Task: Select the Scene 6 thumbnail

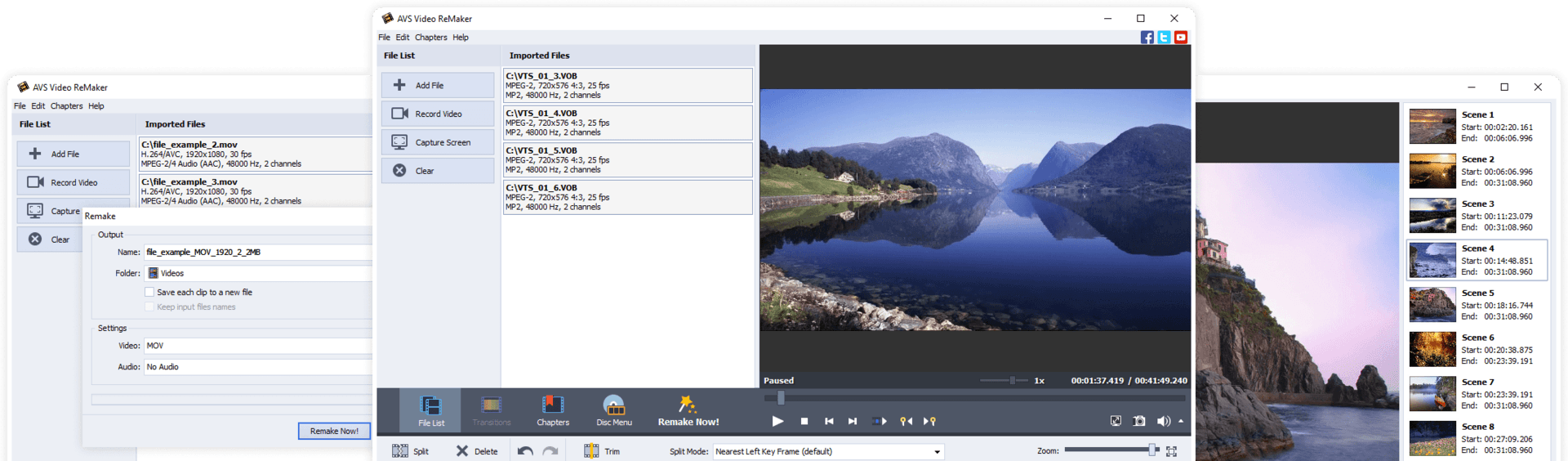Action: coord(1432,349)
